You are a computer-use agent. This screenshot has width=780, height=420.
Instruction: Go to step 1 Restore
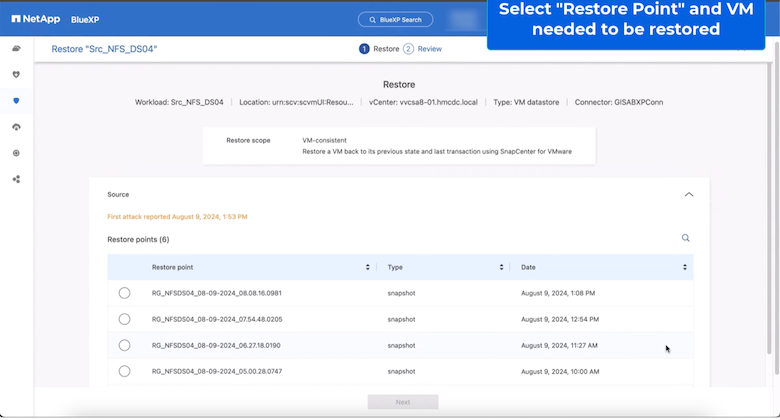(x=380, y=48)
